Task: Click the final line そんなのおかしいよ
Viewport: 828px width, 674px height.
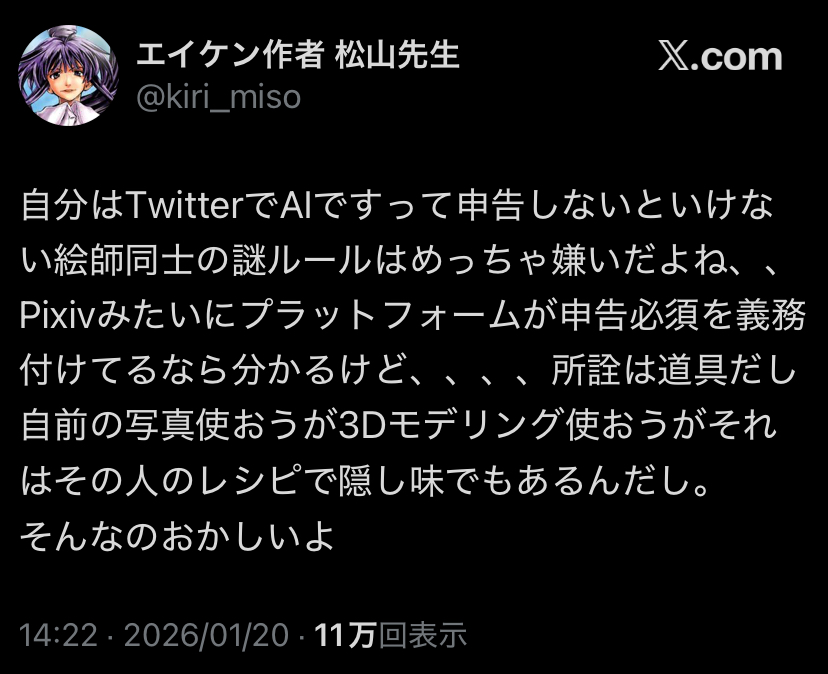Action: (177, 536)
